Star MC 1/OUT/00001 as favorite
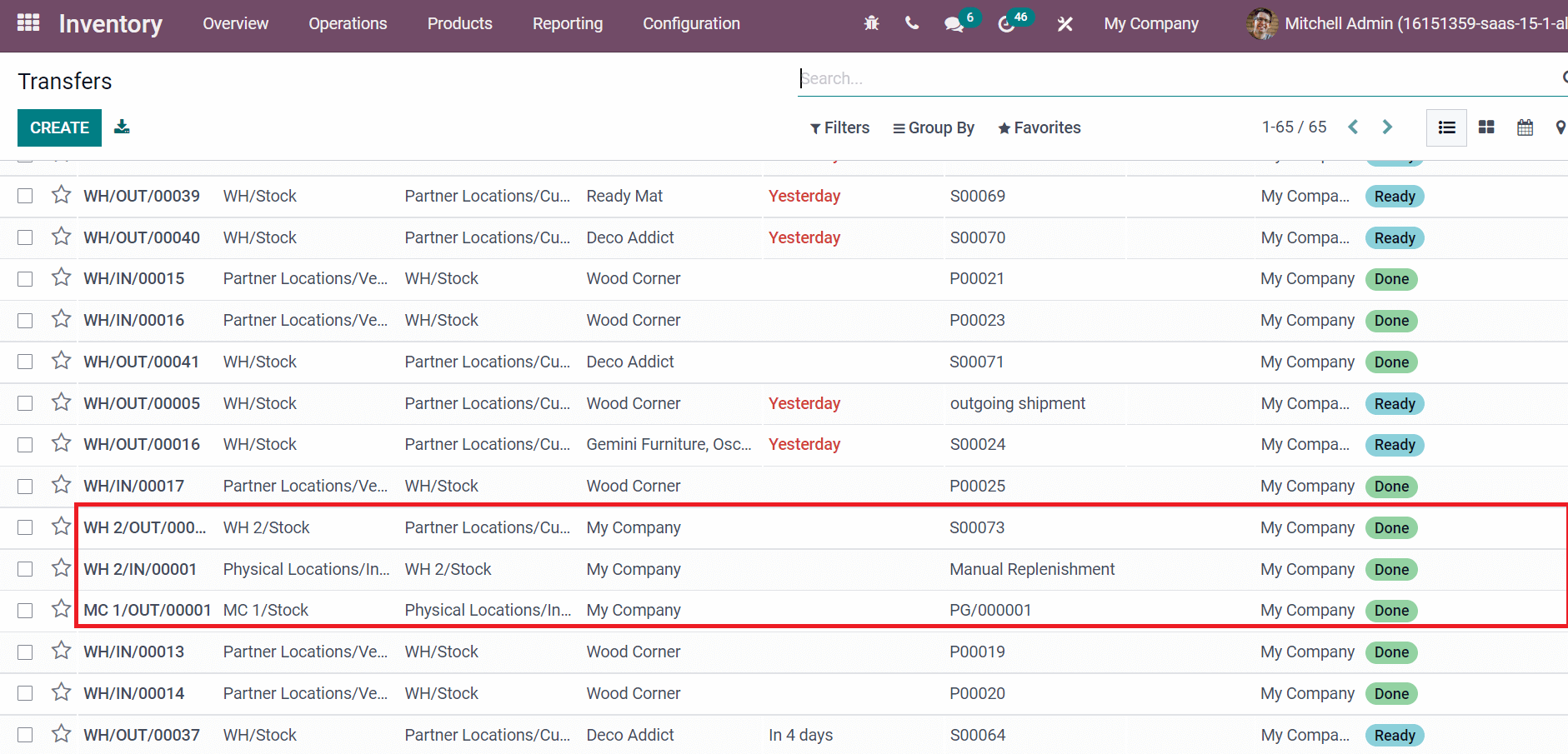 [61, 609]
